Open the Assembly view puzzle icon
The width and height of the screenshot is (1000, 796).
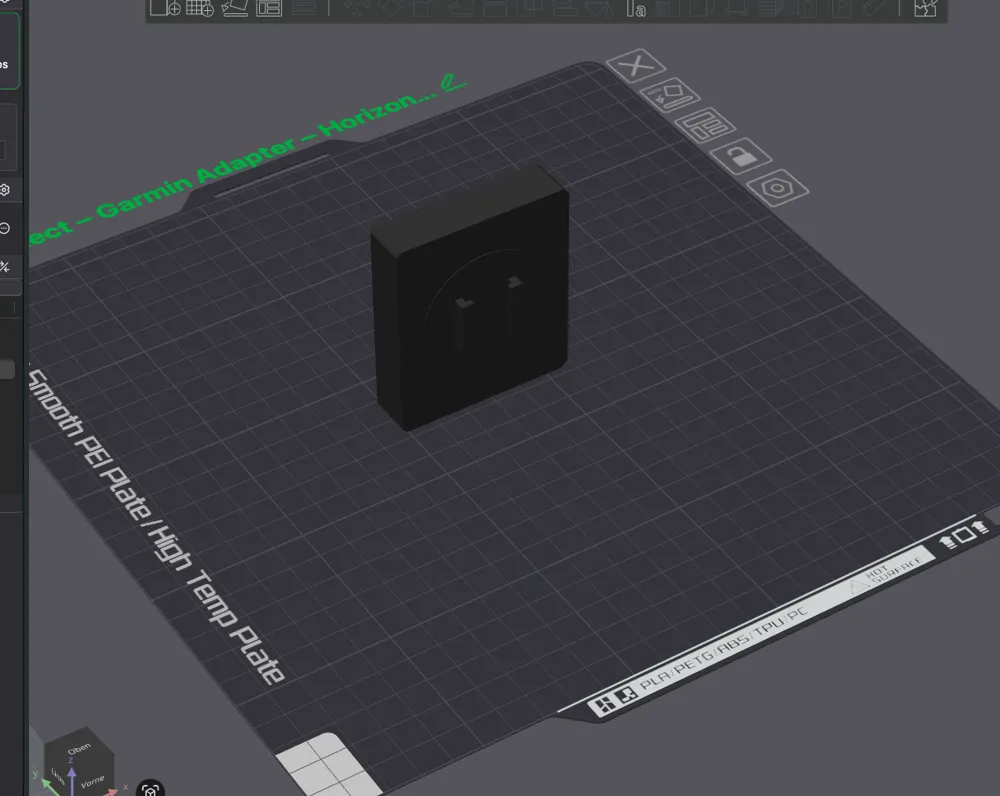(x=925, y=8)
